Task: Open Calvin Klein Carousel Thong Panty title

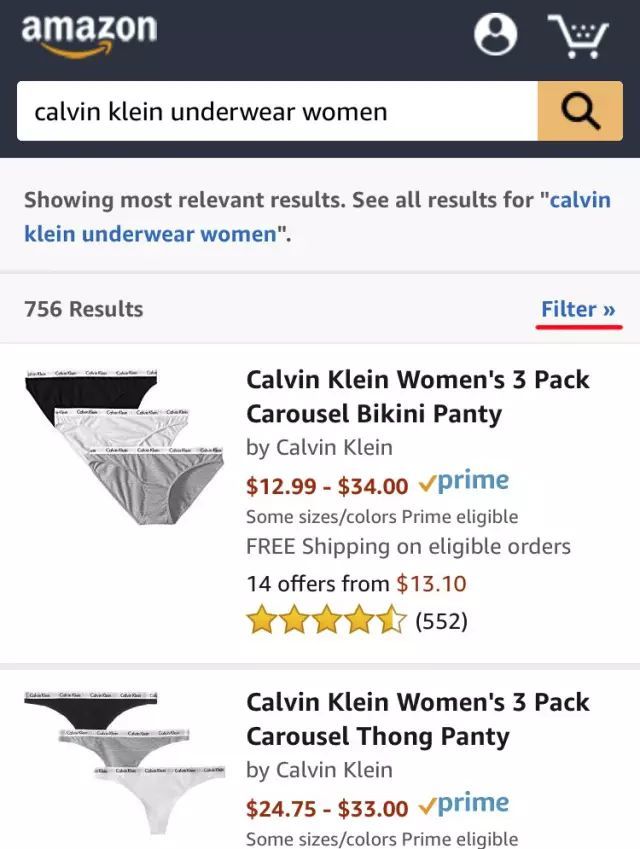Action: point(417,719)
